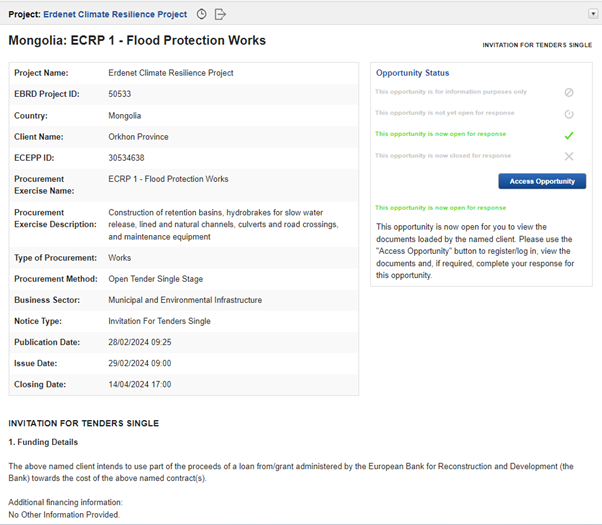602x525 pixels.
Task: Expand the dropdown arrow at top right
Action: tap(592, 14)
